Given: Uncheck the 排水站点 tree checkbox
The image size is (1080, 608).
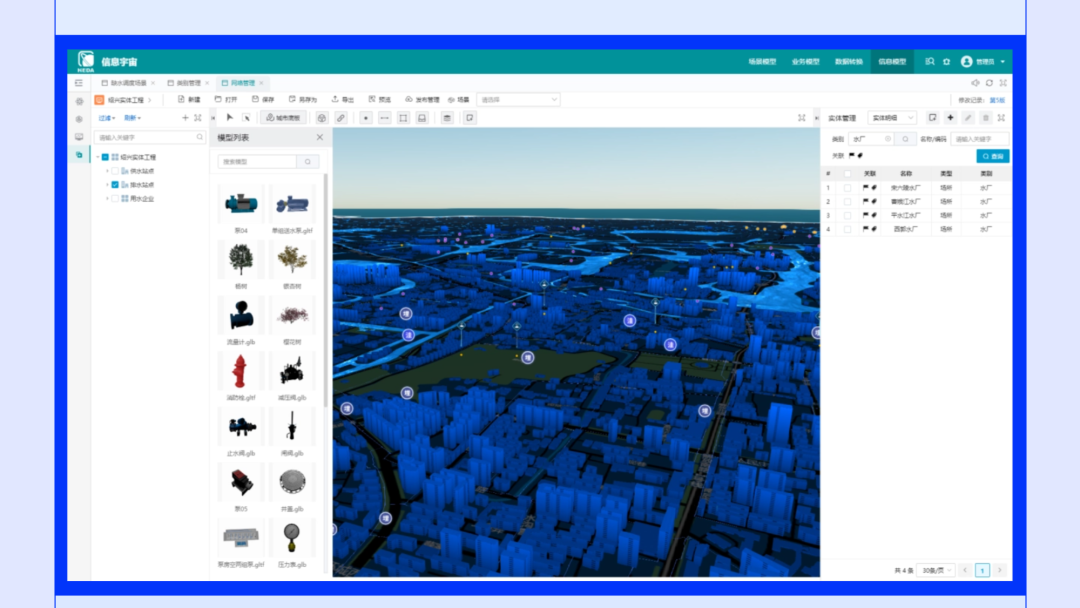Looking at the screenshot, I should click(x=115, y=185).
